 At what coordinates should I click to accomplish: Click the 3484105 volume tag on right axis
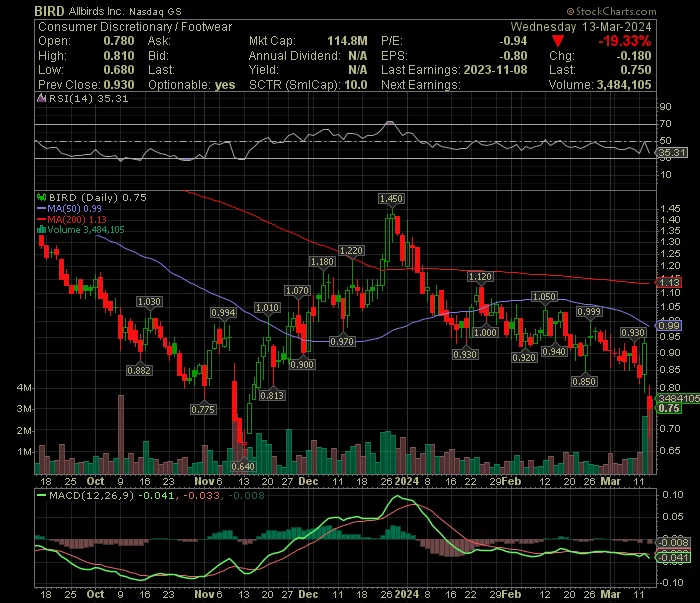[678, 398]
